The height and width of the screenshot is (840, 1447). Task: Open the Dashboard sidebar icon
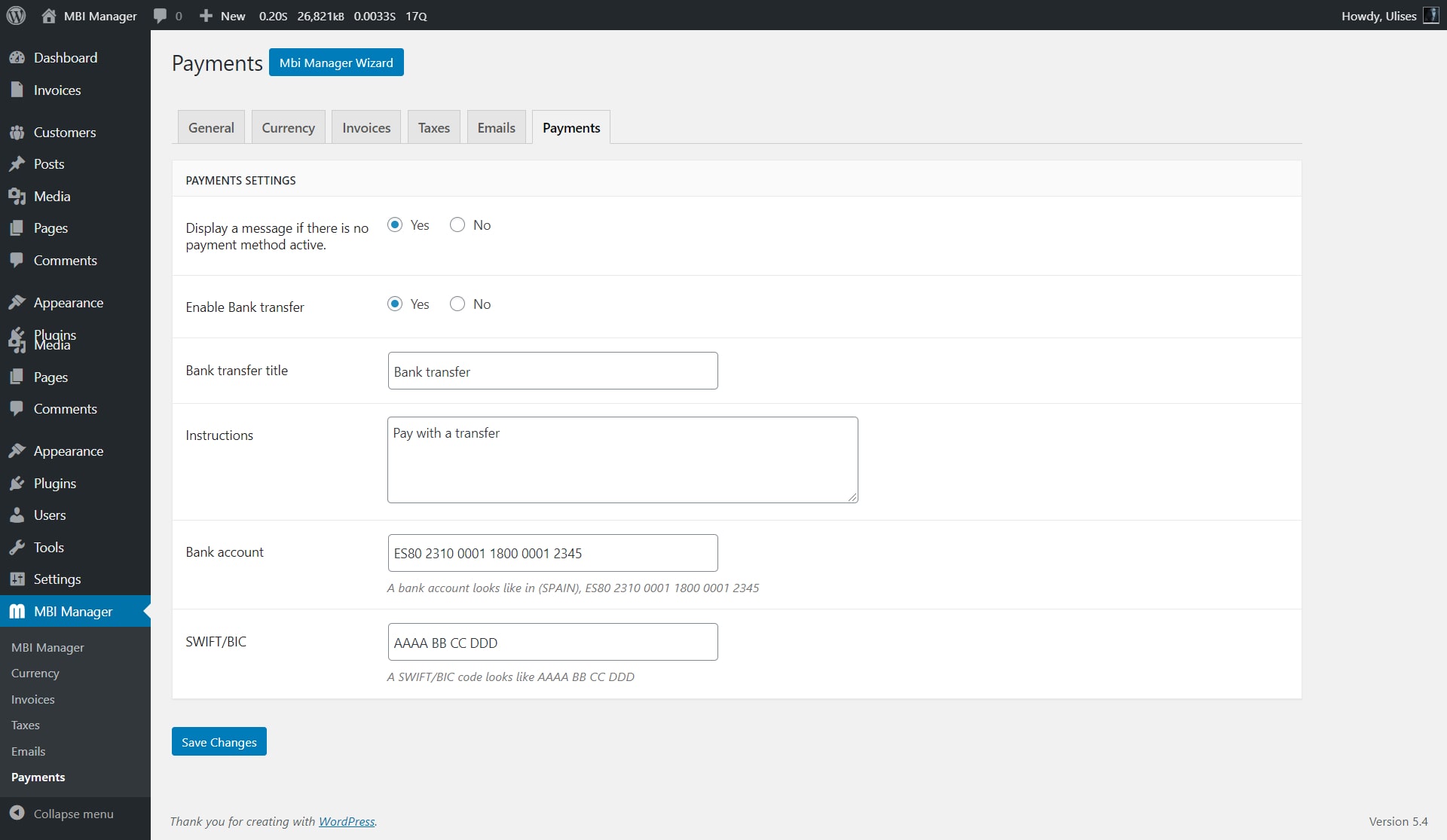pos(17,58)
